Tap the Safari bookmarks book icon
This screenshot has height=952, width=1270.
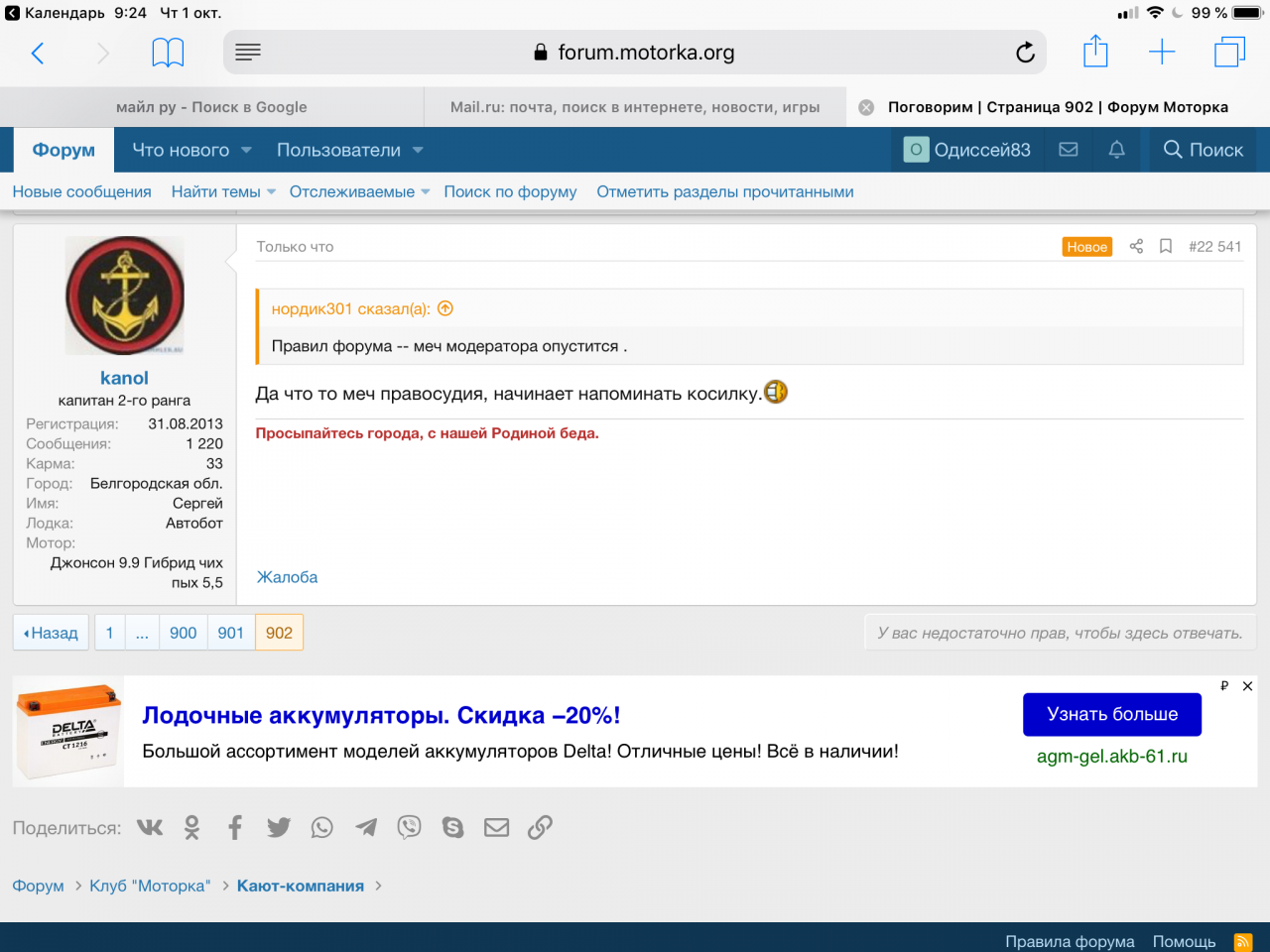pos(168,53)
